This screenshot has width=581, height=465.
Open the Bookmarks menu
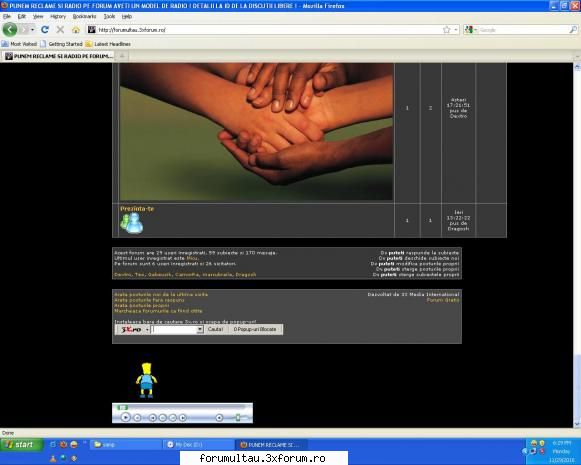point(84,16)
